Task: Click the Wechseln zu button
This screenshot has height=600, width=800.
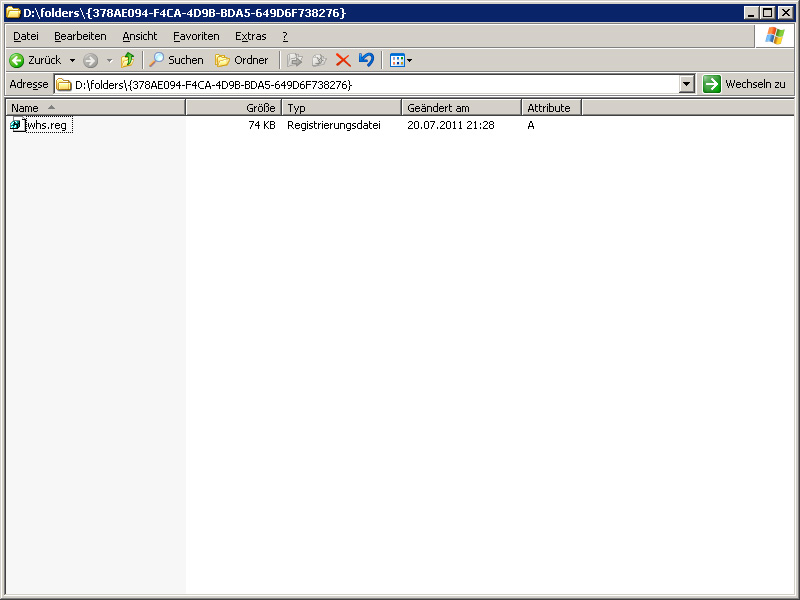Action: point(745,85)
